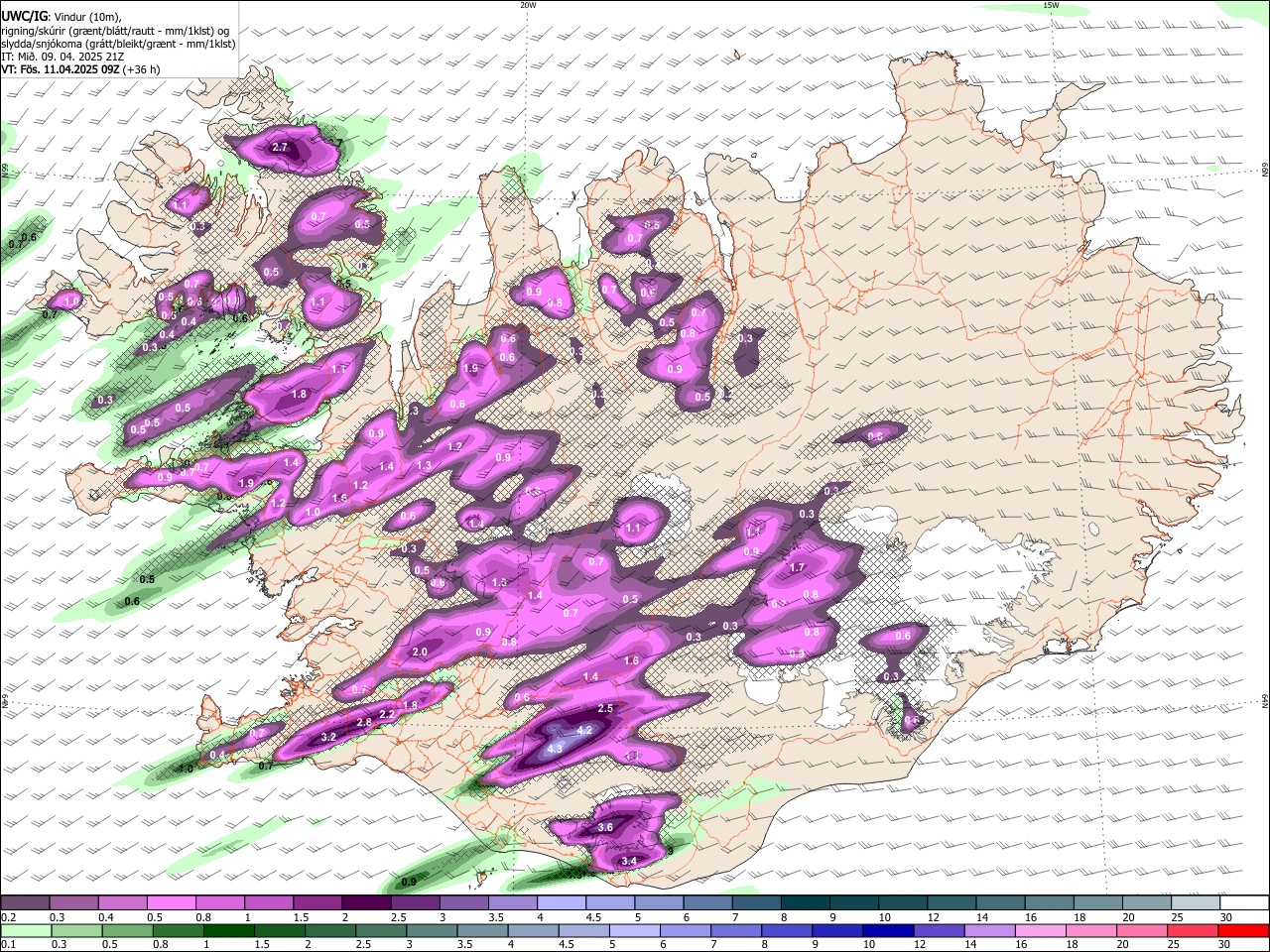The image size is (1270, 952).
Task: Click the 2.0 precipitation value on the map
Action: click(420, 652)
